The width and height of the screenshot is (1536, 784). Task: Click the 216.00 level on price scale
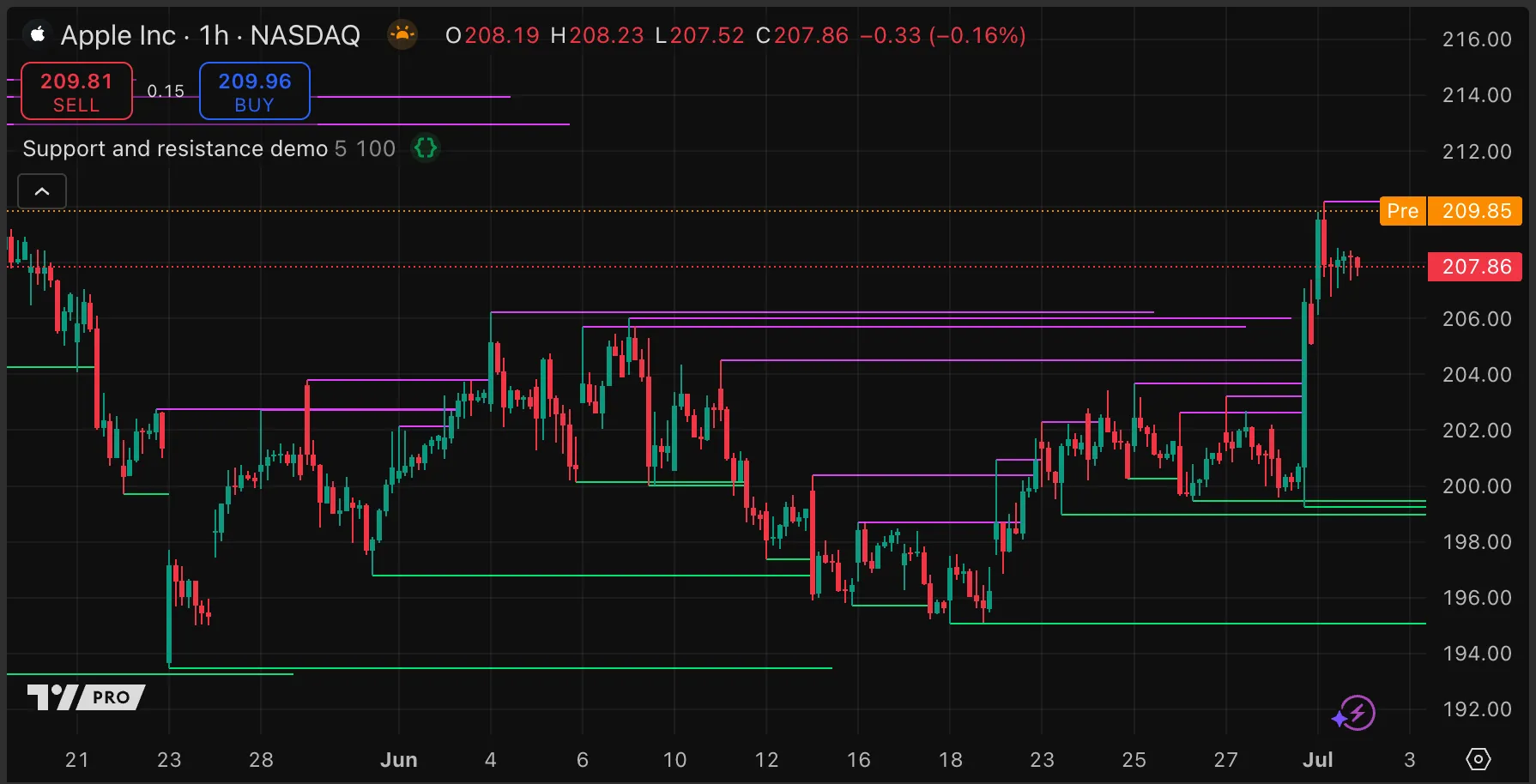[x=1476, y=39]
